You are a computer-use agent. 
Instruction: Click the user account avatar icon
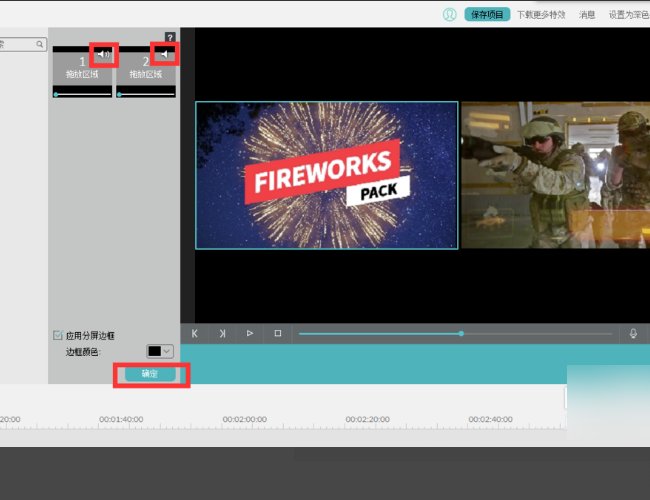coord(450,15)
